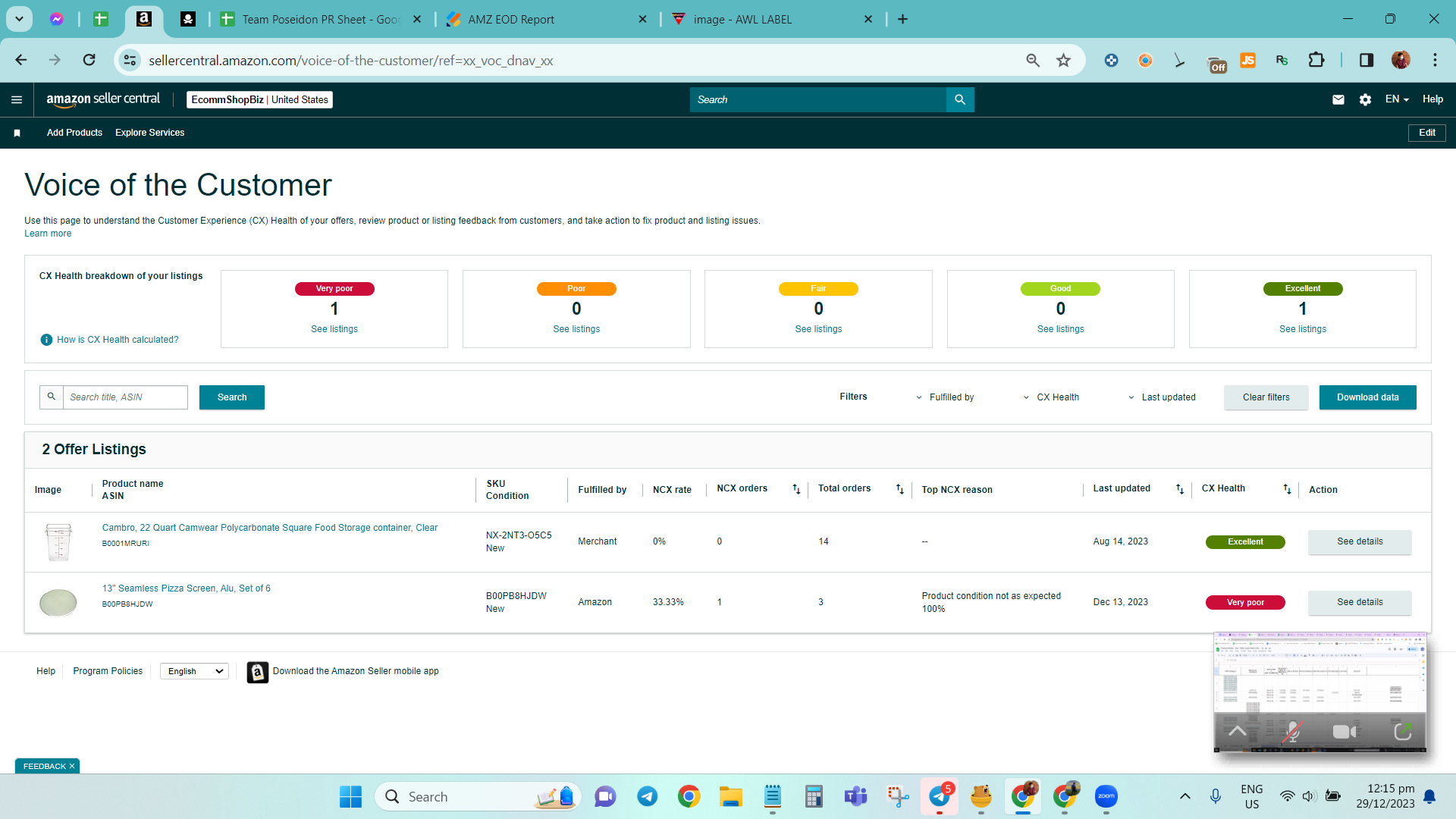This screenshot has width=1456, height=819.
Task: Click the bookmark flag icon beside Add Products
Action: 17,133
